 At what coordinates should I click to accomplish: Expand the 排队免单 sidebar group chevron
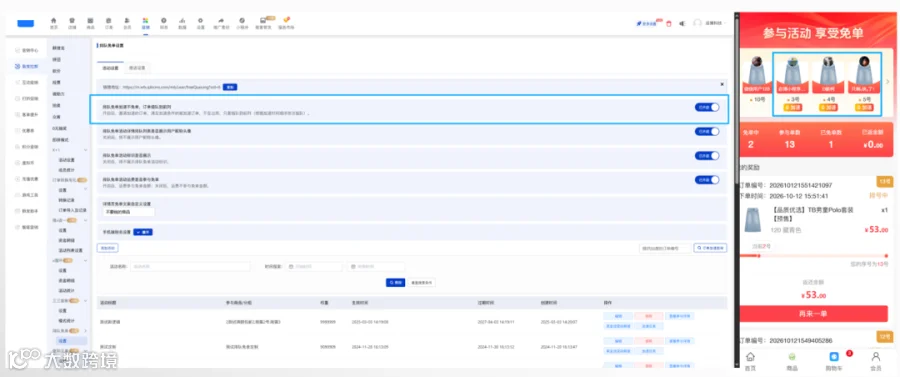(x=86, y=331)
